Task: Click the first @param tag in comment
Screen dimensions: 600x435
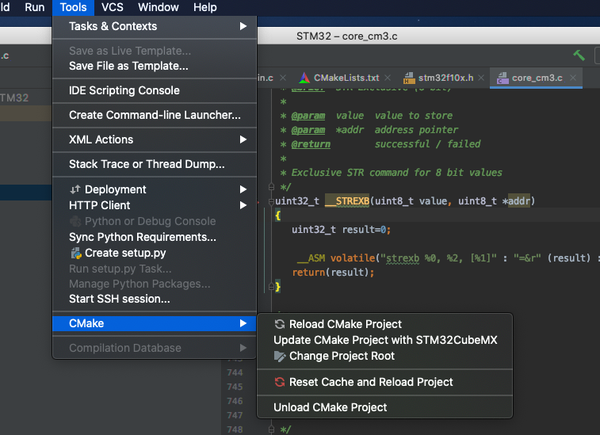Action: pos(308,116)
